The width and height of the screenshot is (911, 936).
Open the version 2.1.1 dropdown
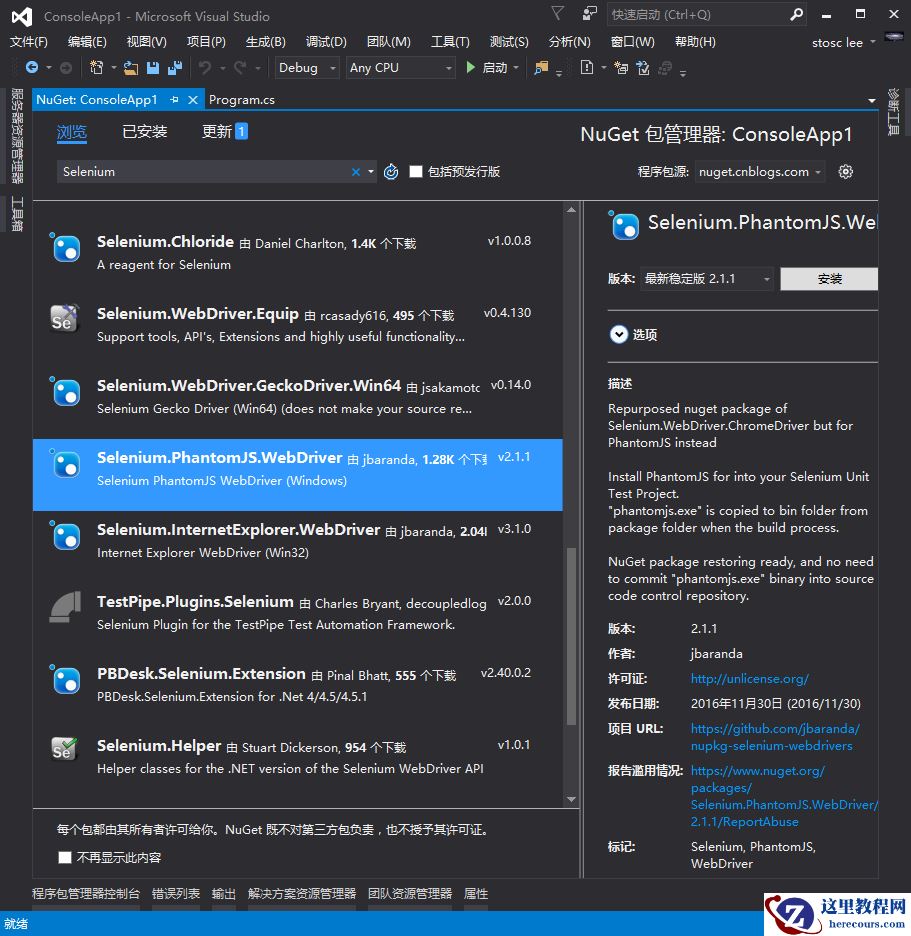(x=707, y=279)
